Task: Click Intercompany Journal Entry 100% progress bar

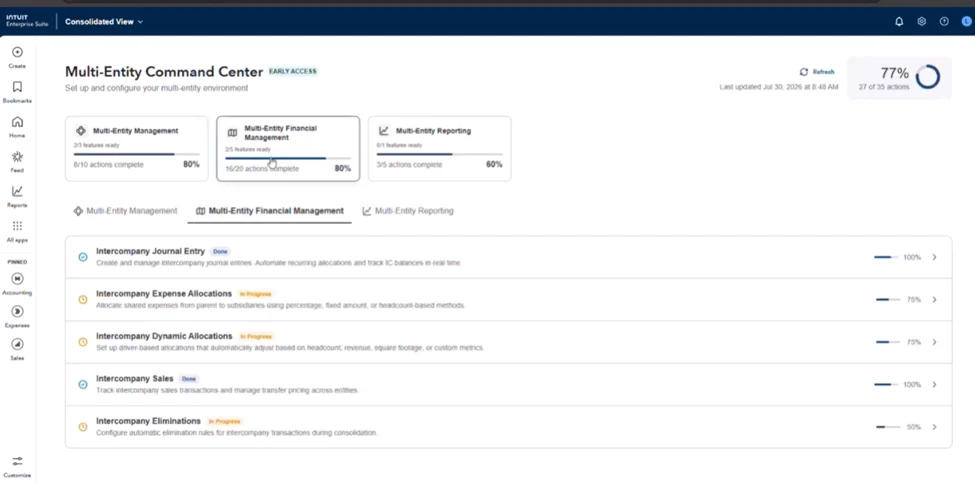Action: 886,257
